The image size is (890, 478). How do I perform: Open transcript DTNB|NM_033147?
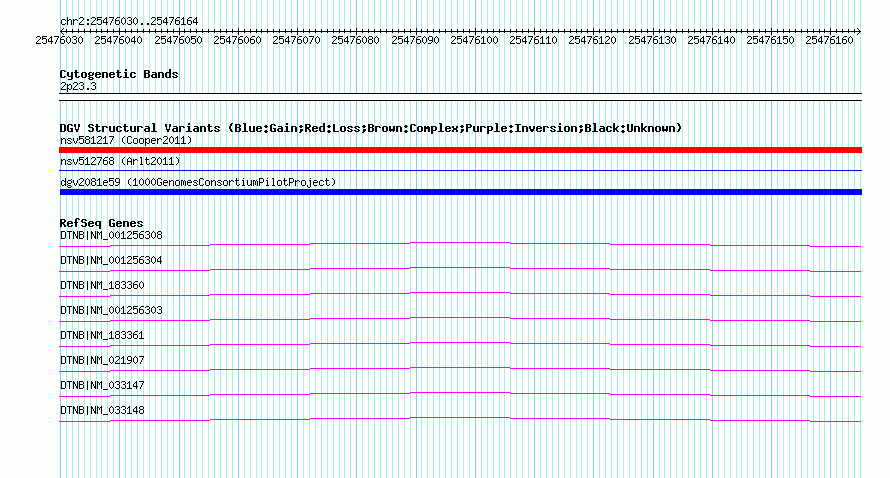click(x=102, y=385)
